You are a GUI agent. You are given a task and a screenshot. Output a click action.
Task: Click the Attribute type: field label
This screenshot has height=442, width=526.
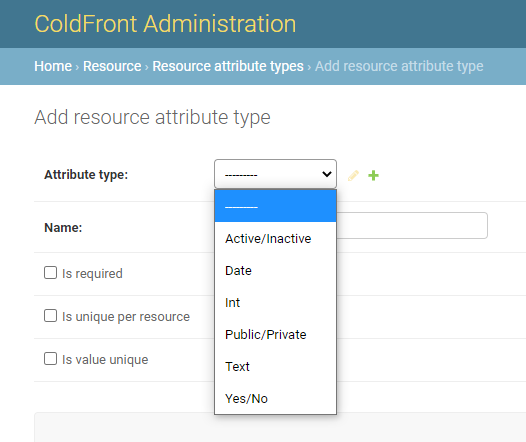coord(86,175)
